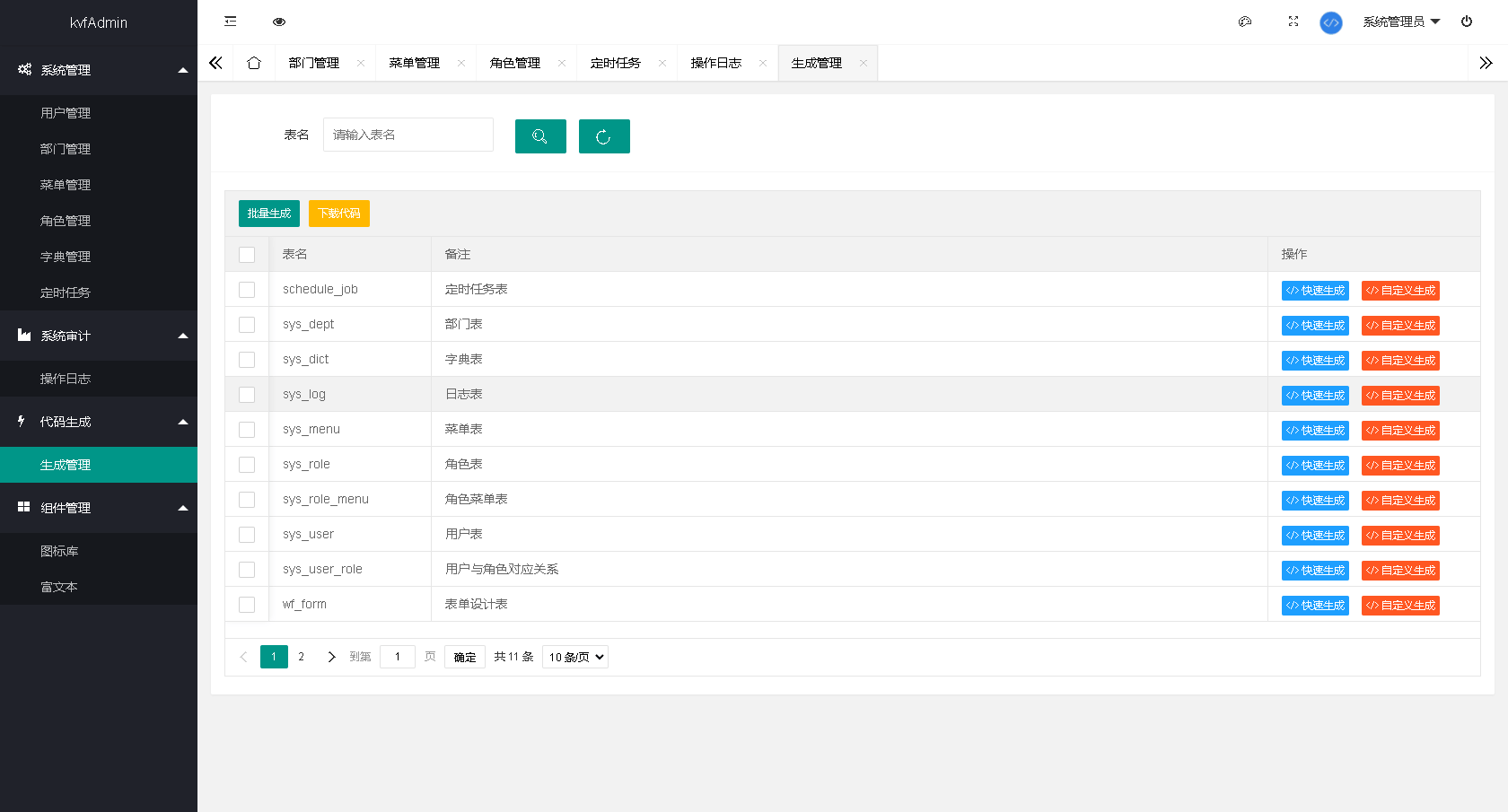This screenshot has height=812, width=1508.
Task: Click the 批量生成 button
Action: (x=268, y=213)
